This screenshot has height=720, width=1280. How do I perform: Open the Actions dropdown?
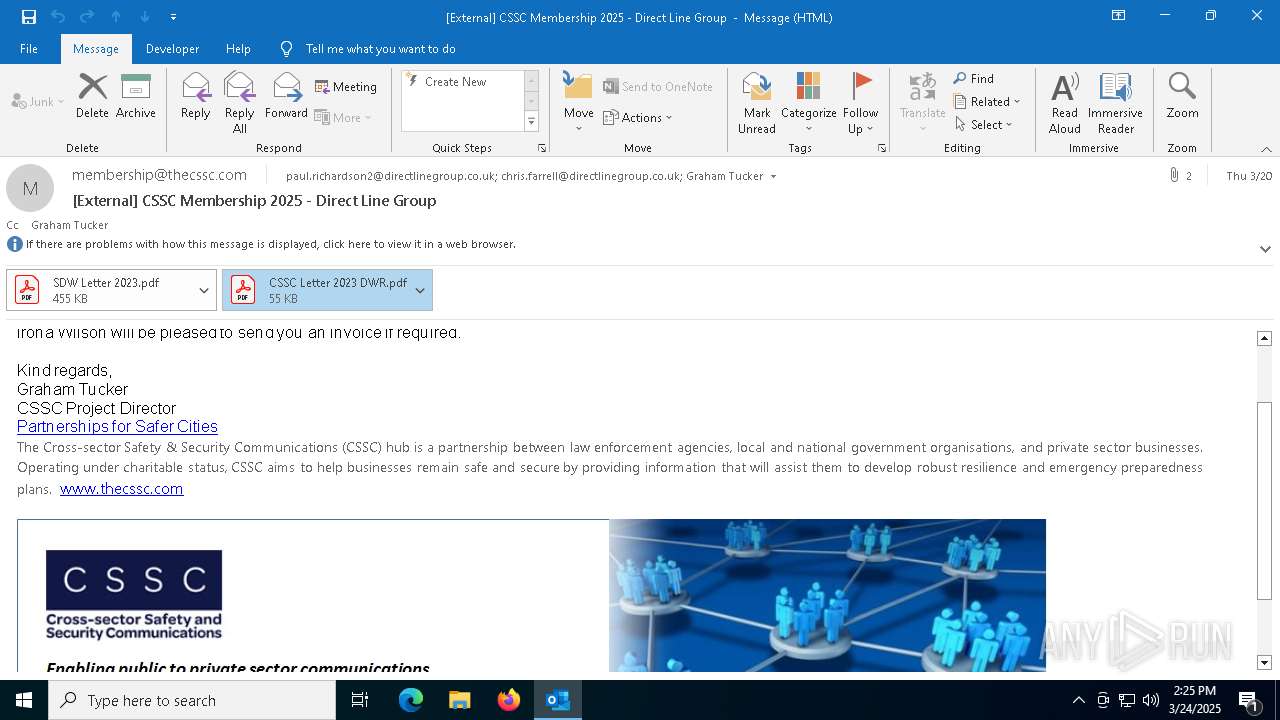638,118
